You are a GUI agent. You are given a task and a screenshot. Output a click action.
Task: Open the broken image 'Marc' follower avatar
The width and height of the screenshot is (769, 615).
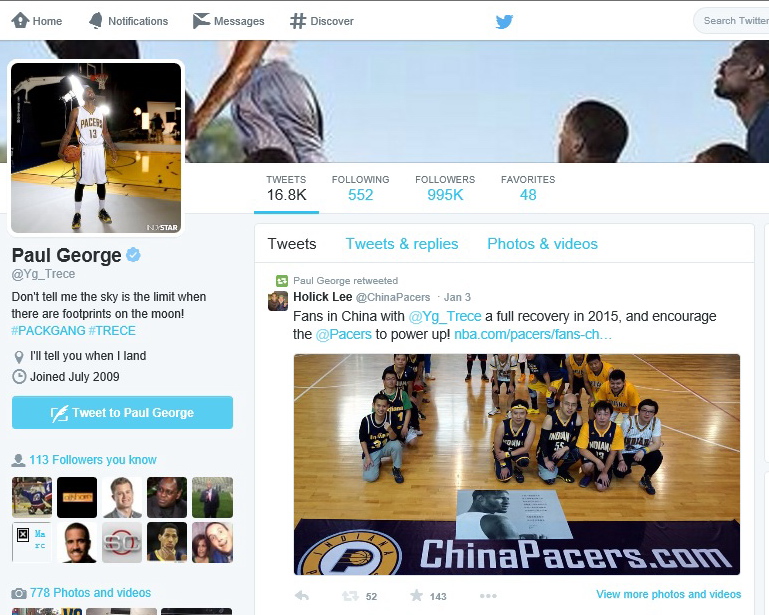32,542
